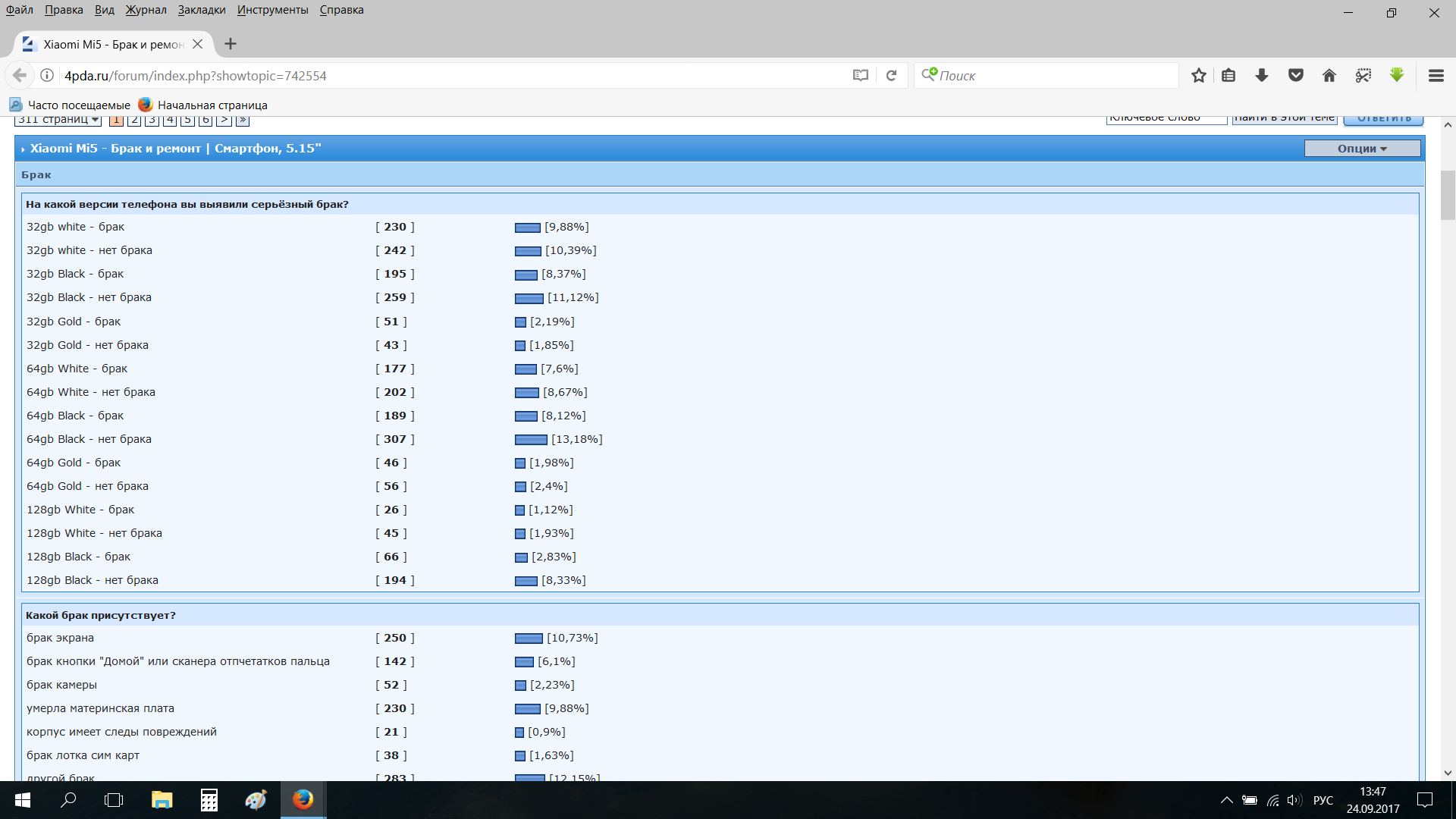The image size is (1456, 819).
Task: Open the Файл menu
Action: pos(20,10)
